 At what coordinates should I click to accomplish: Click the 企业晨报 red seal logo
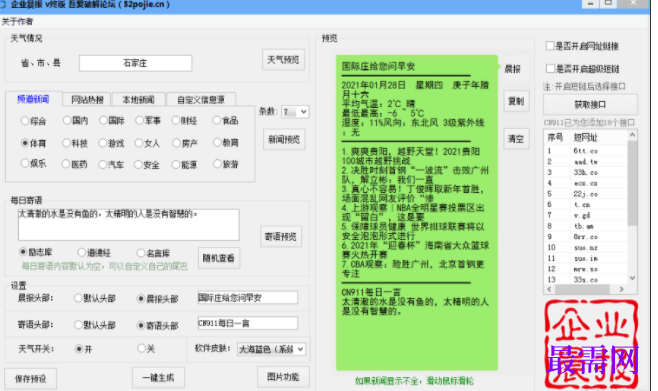click(591, 344)
